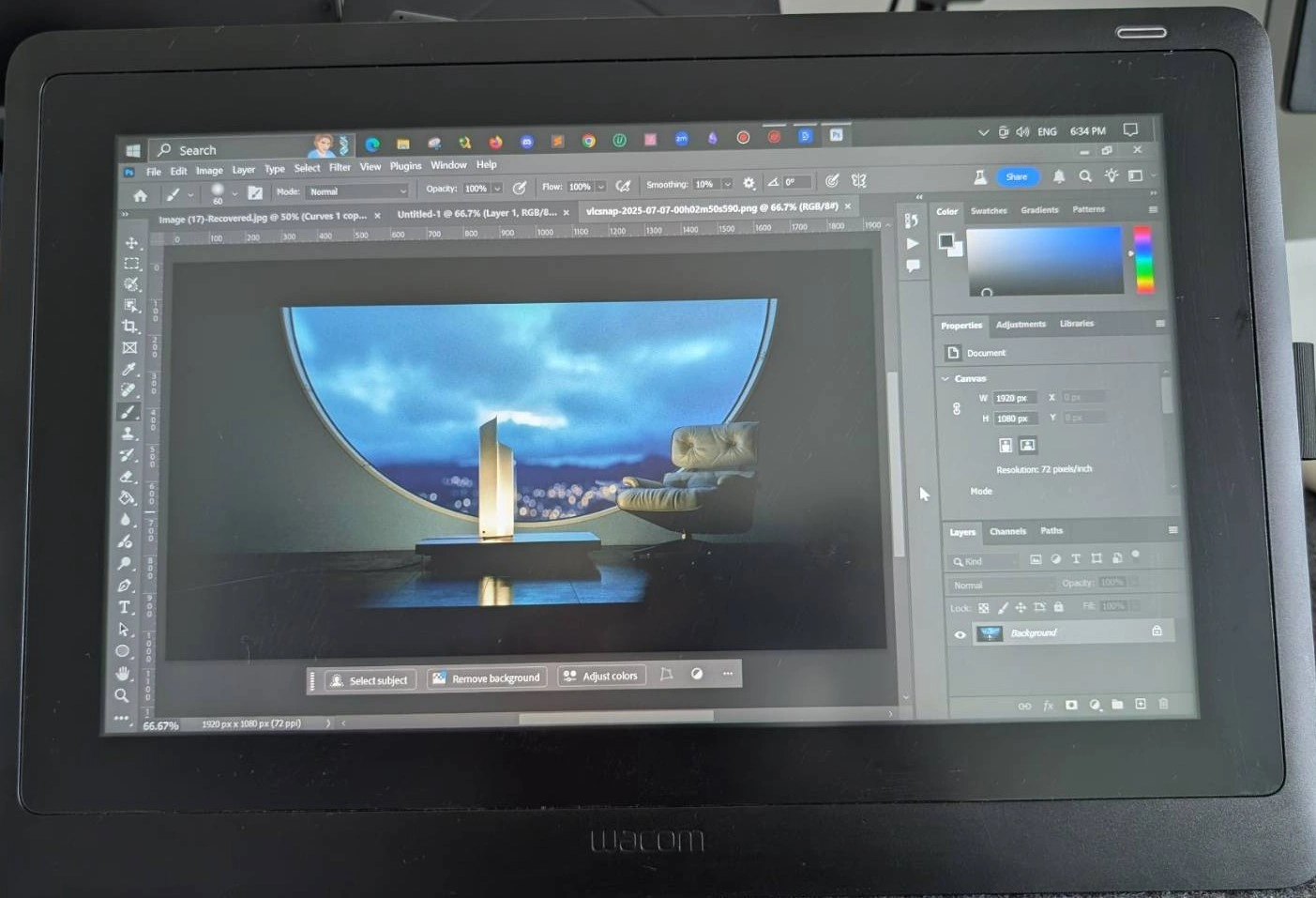This screenshot has height=898, width=1316.
Task: Open the Opacity percentage dropdown arrow
Action: tap(497, 188)
